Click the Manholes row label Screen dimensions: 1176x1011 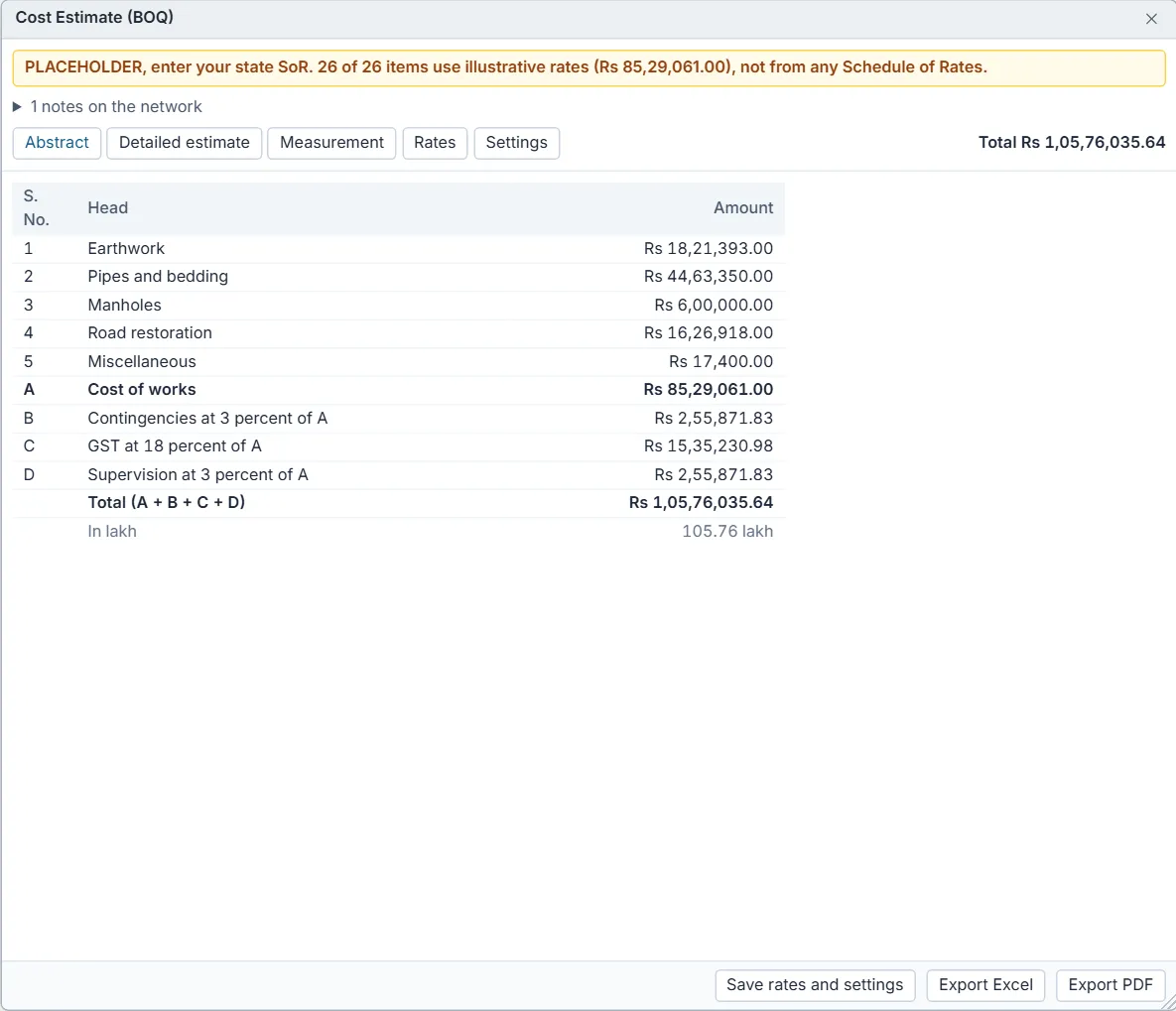[x=124, y=305]
